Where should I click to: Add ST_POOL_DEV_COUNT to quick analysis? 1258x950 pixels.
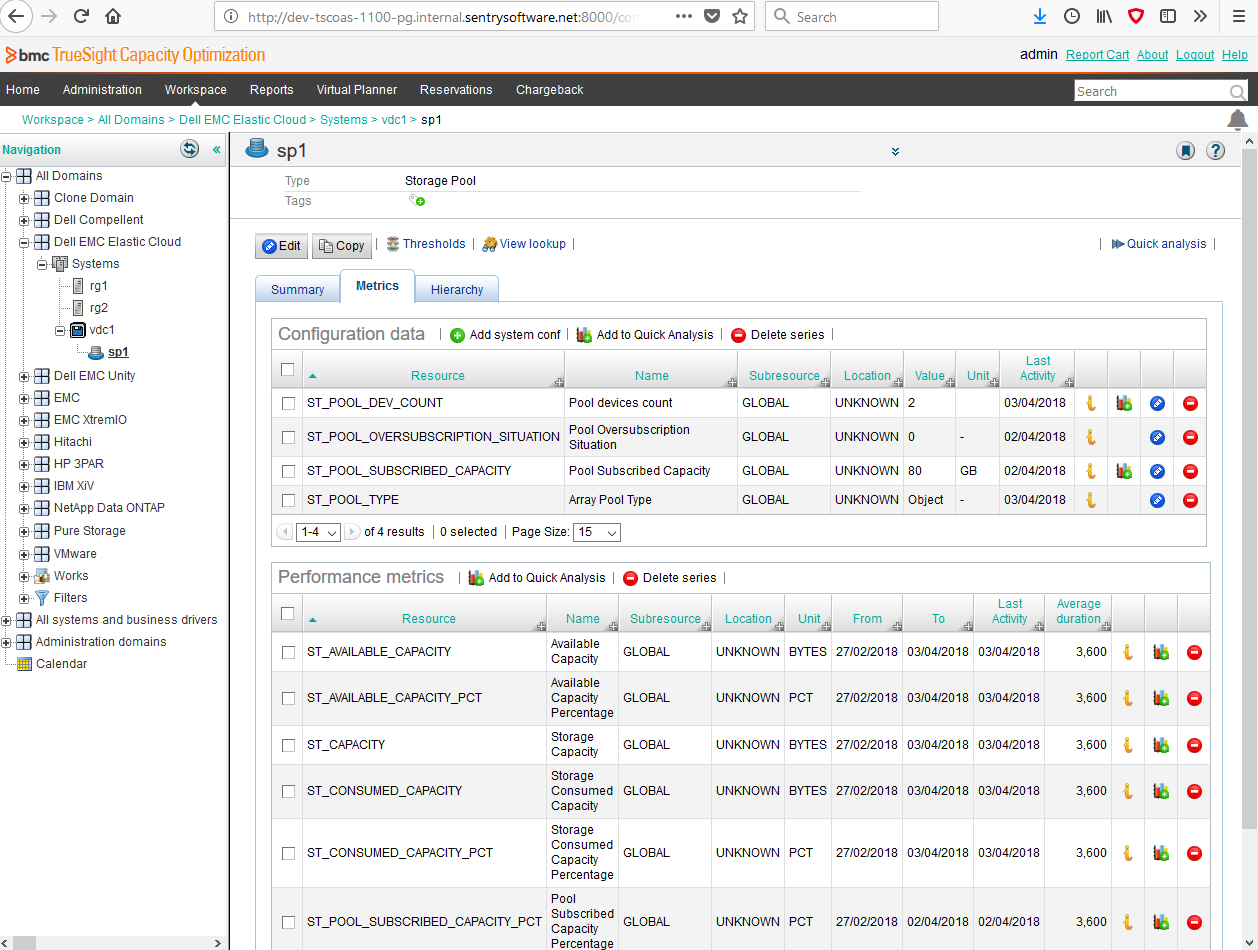point(1124,403)
